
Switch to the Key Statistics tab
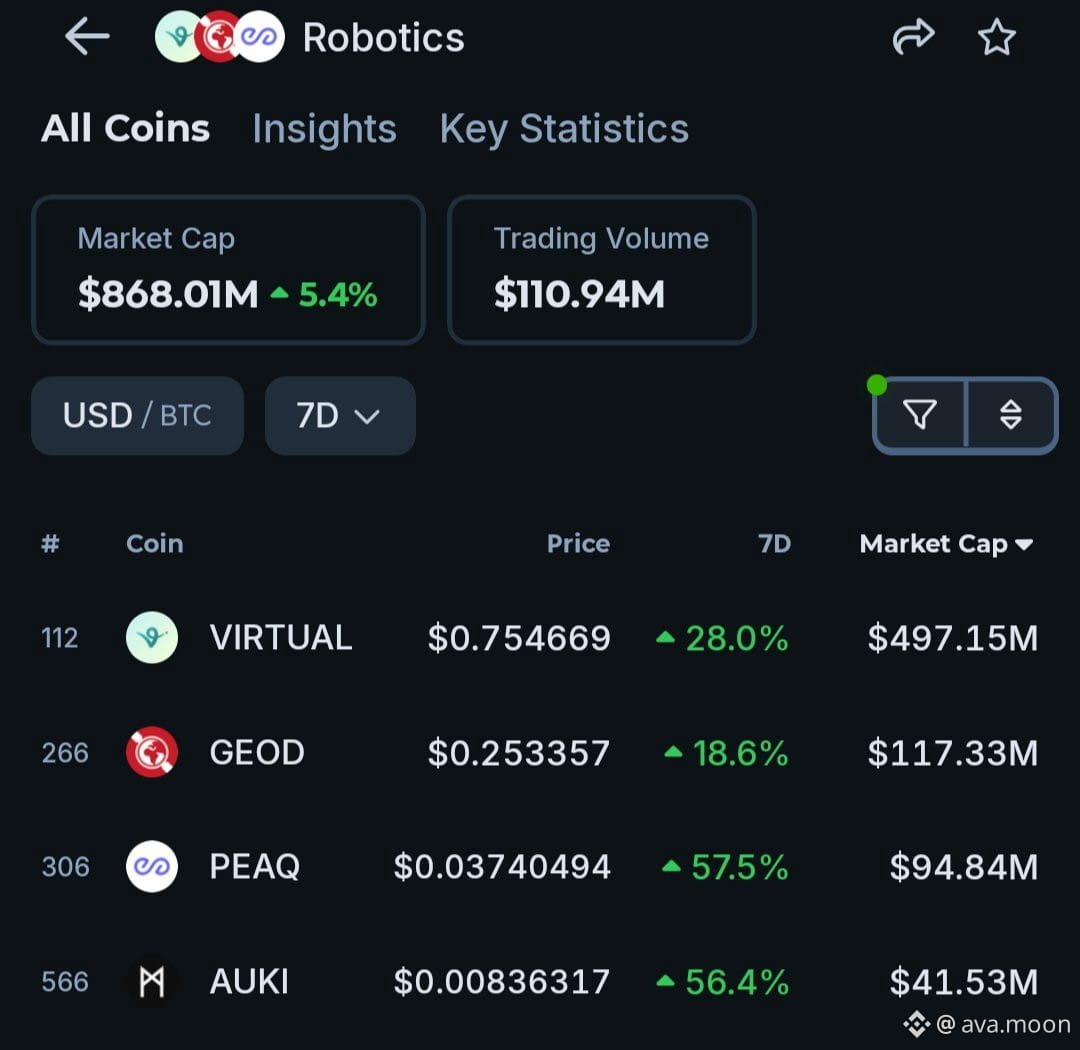564,129
